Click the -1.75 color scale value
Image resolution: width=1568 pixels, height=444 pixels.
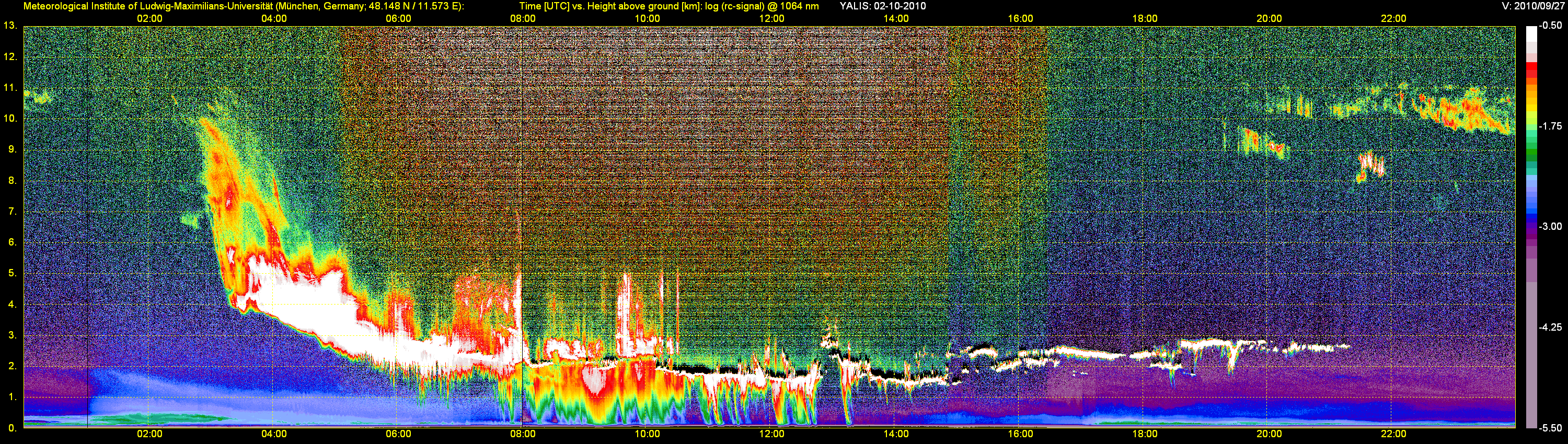click(1550, 126)
